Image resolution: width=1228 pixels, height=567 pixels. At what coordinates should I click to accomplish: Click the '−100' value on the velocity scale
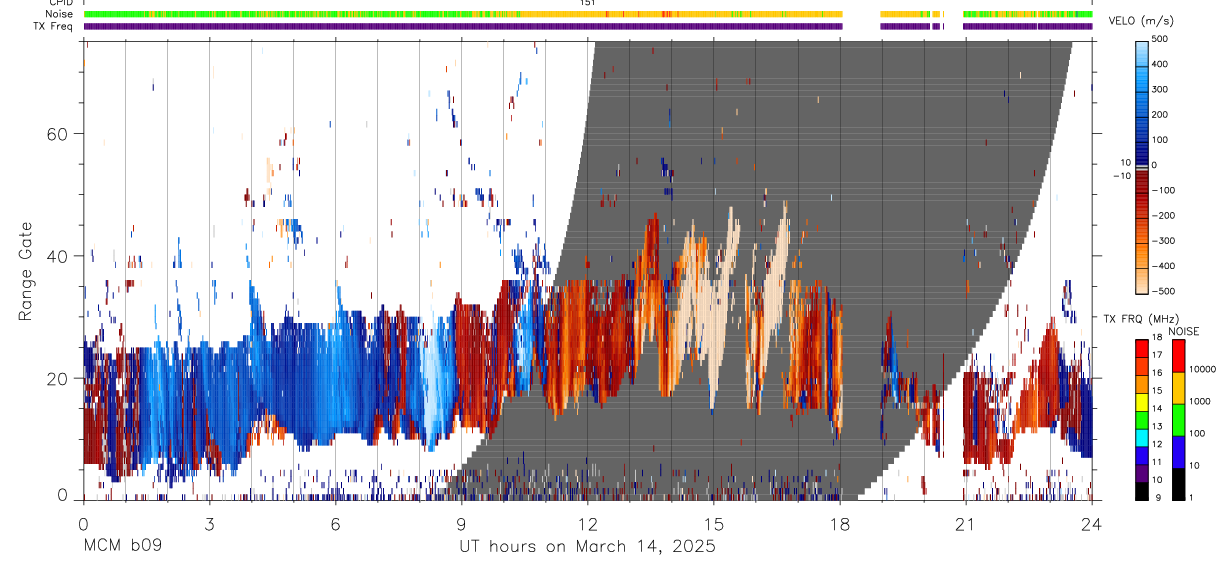coord(1165,190)
